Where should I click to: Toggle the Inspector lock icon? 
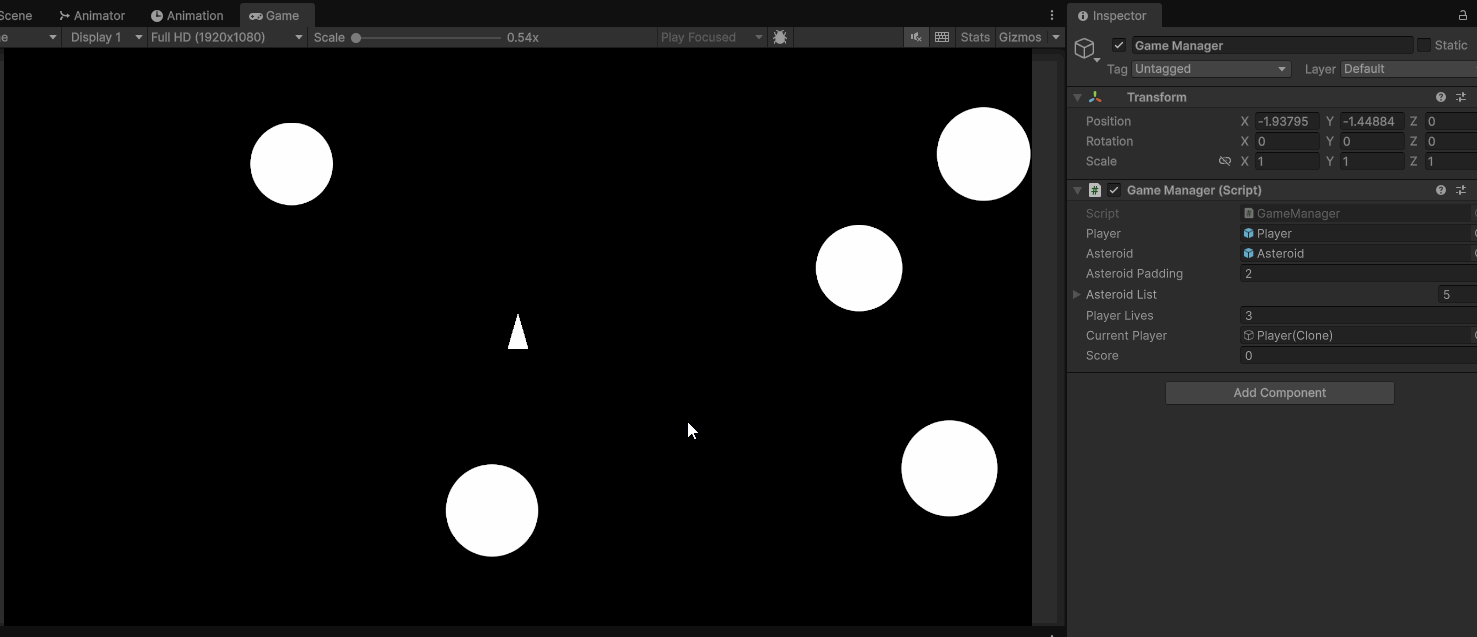pos(1463,16)
